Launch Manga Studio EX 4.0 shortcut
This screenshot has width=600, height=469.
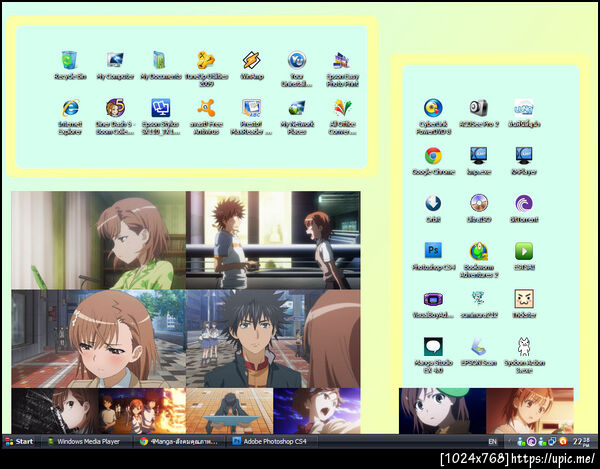click(433, 347)
